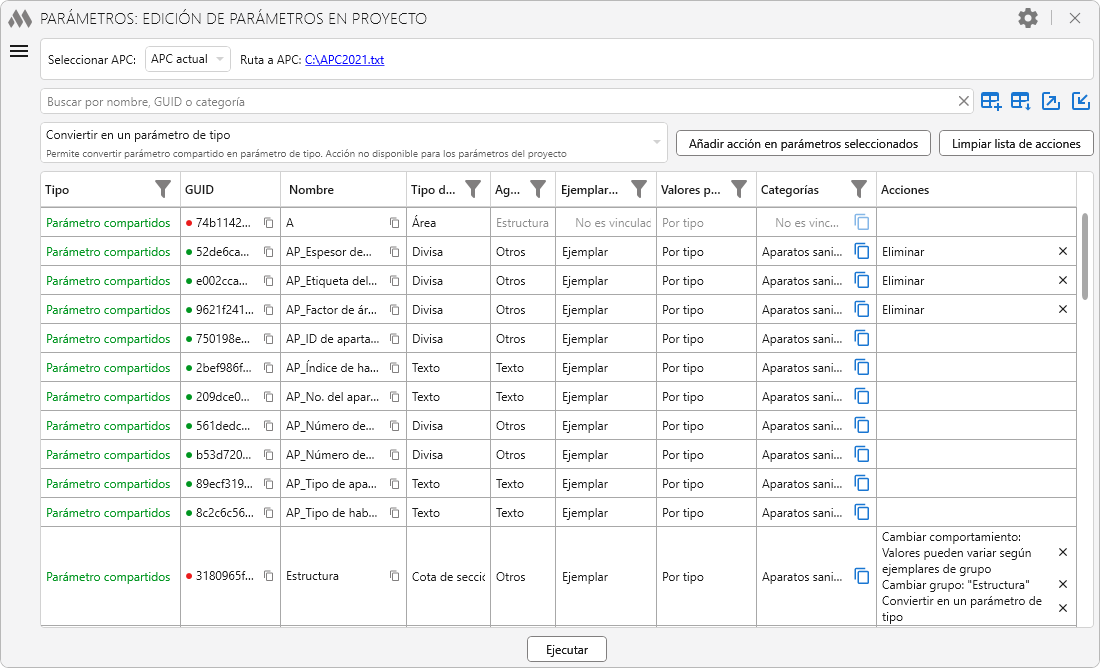Open the 'Convertir en un parámetro de tipo' dropdown

pos(355,142)
